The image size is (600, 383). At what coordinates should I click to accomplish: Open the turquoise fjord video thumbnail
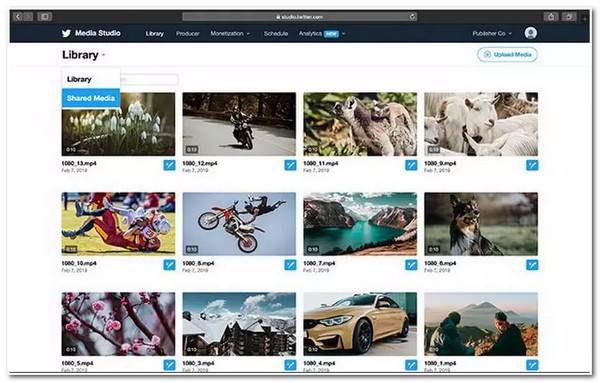pos(360,224)
